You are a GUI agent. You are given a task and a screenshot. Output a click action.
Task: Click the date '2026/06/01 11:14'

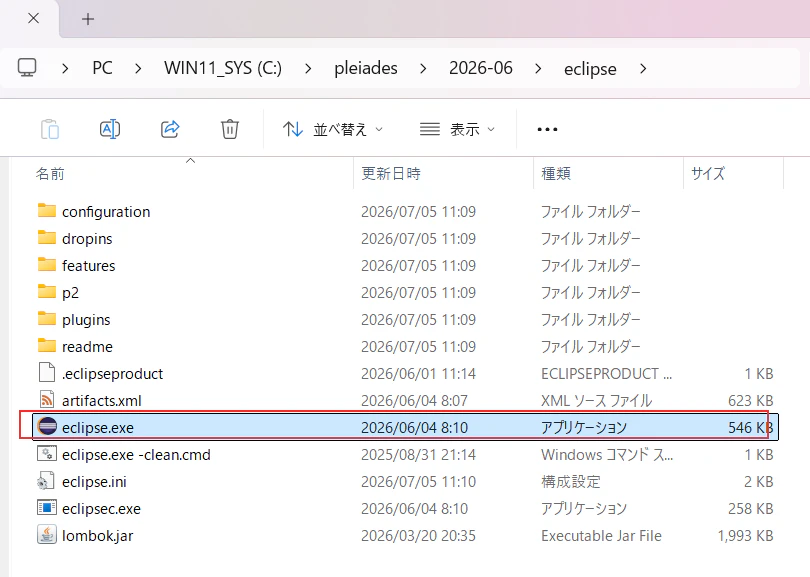(418, 373)
